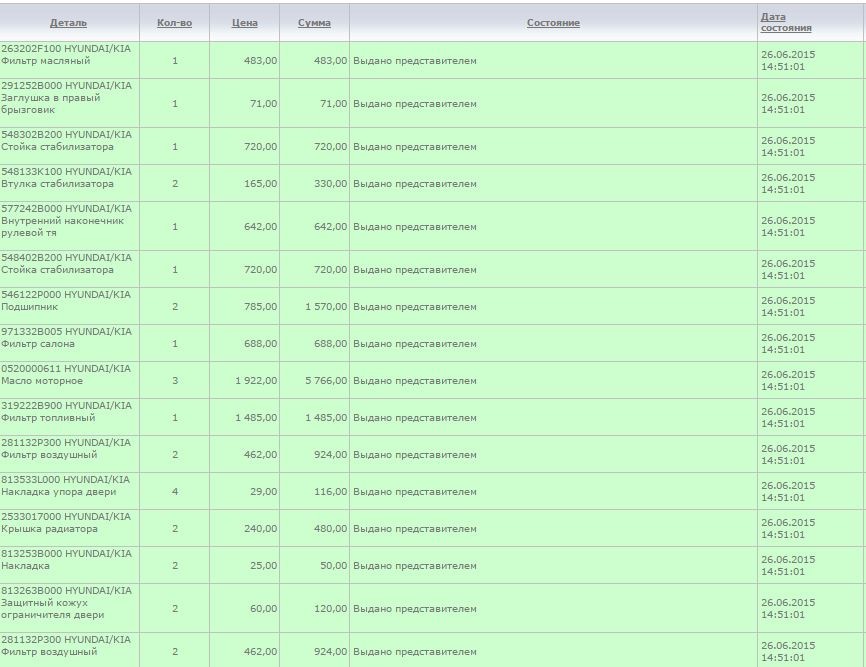
Task: Click the 2533017000 Крышка радиатора row
Action: pos(432,528)
